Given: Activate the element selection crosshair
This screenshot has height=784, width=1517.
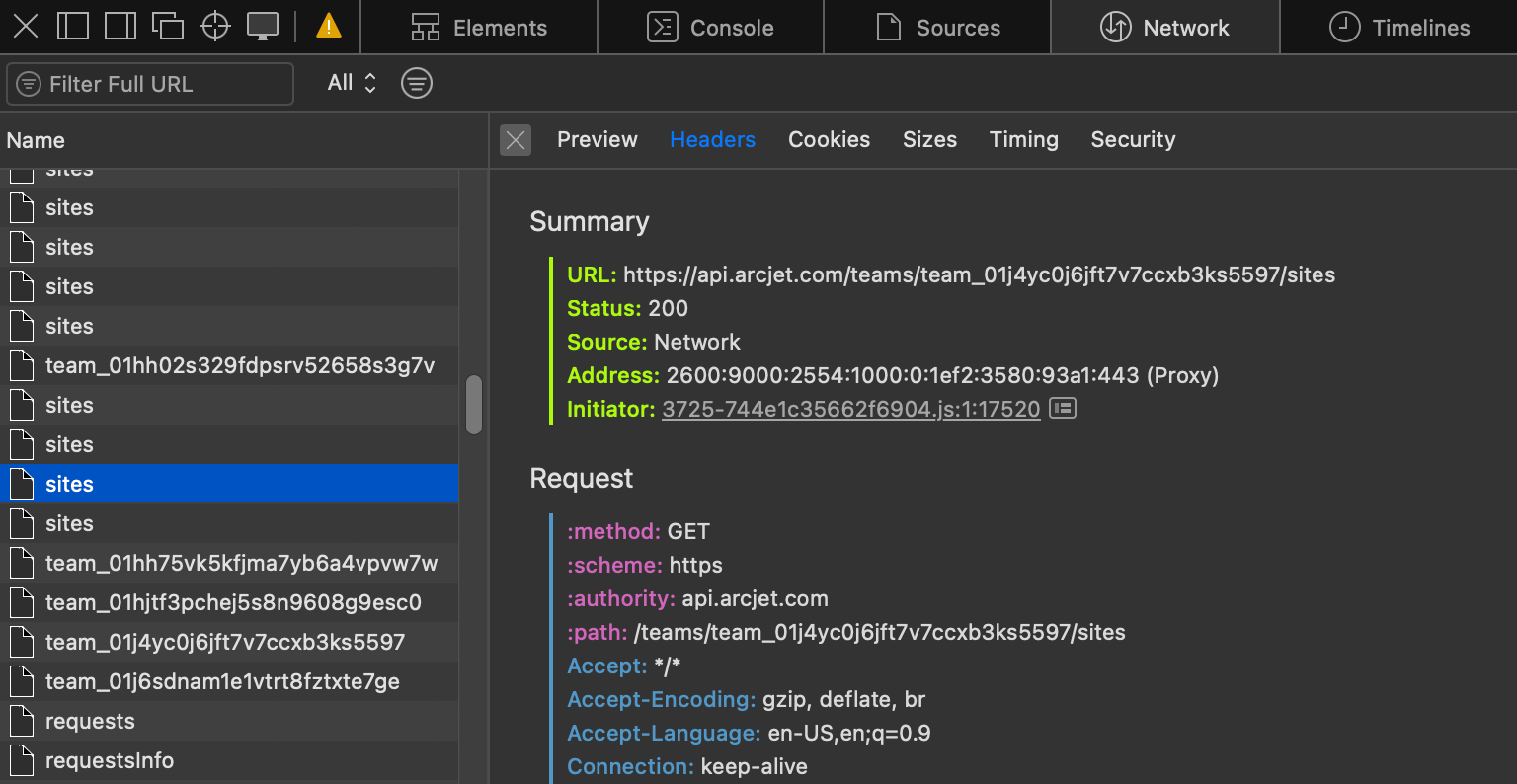Looking at the screenshot, I should [215, 27].
